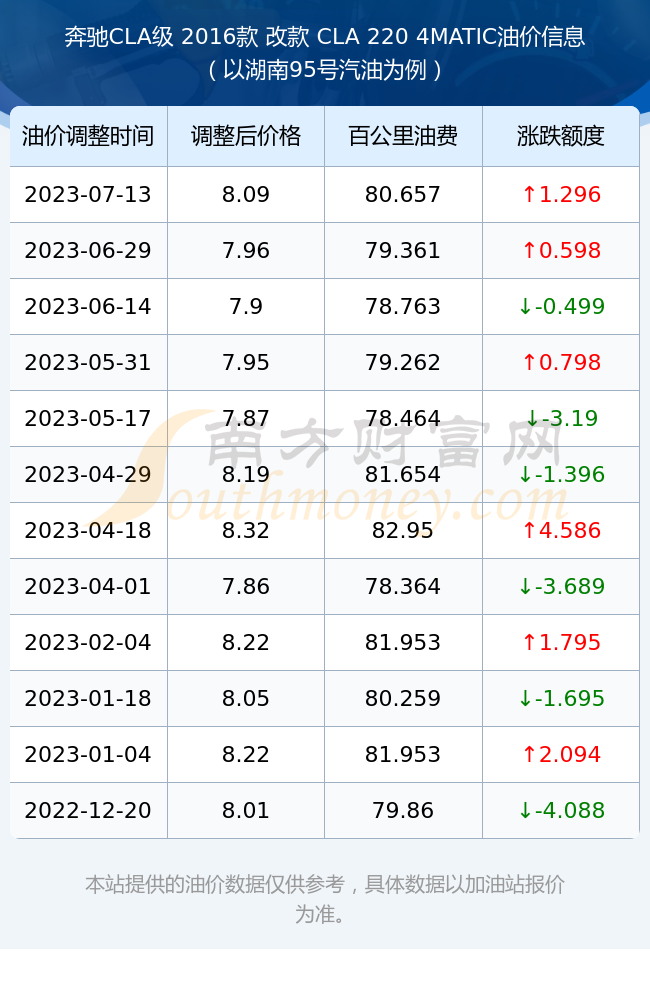650x1000 pixels.
Task: Click the price 7.9 cell
Action: click(x=246, y=307)
